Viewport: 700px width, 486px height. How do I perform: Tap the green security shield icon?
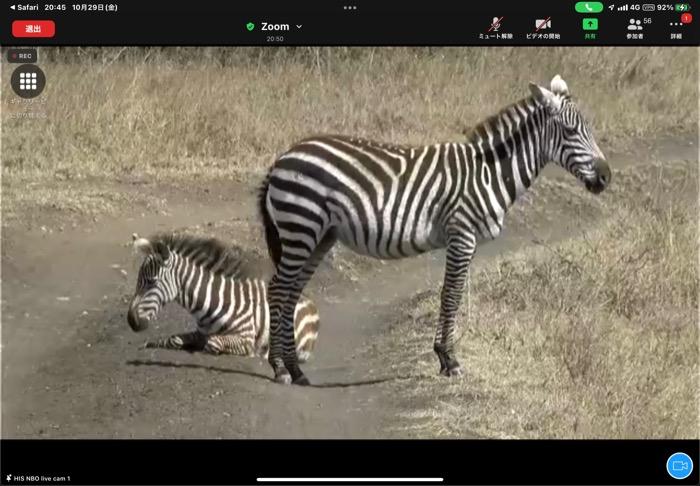(250, 27)
